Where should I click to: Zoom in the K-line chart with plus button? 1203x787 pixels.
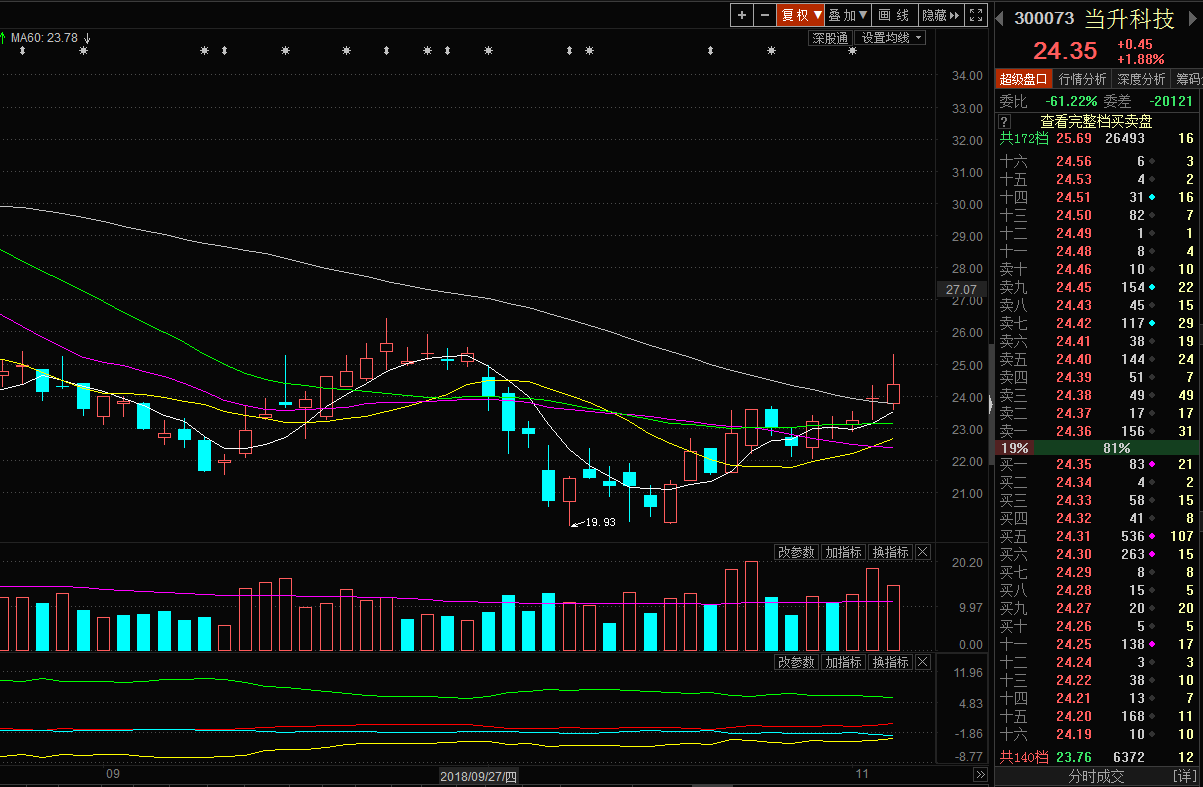click(741, 15)
